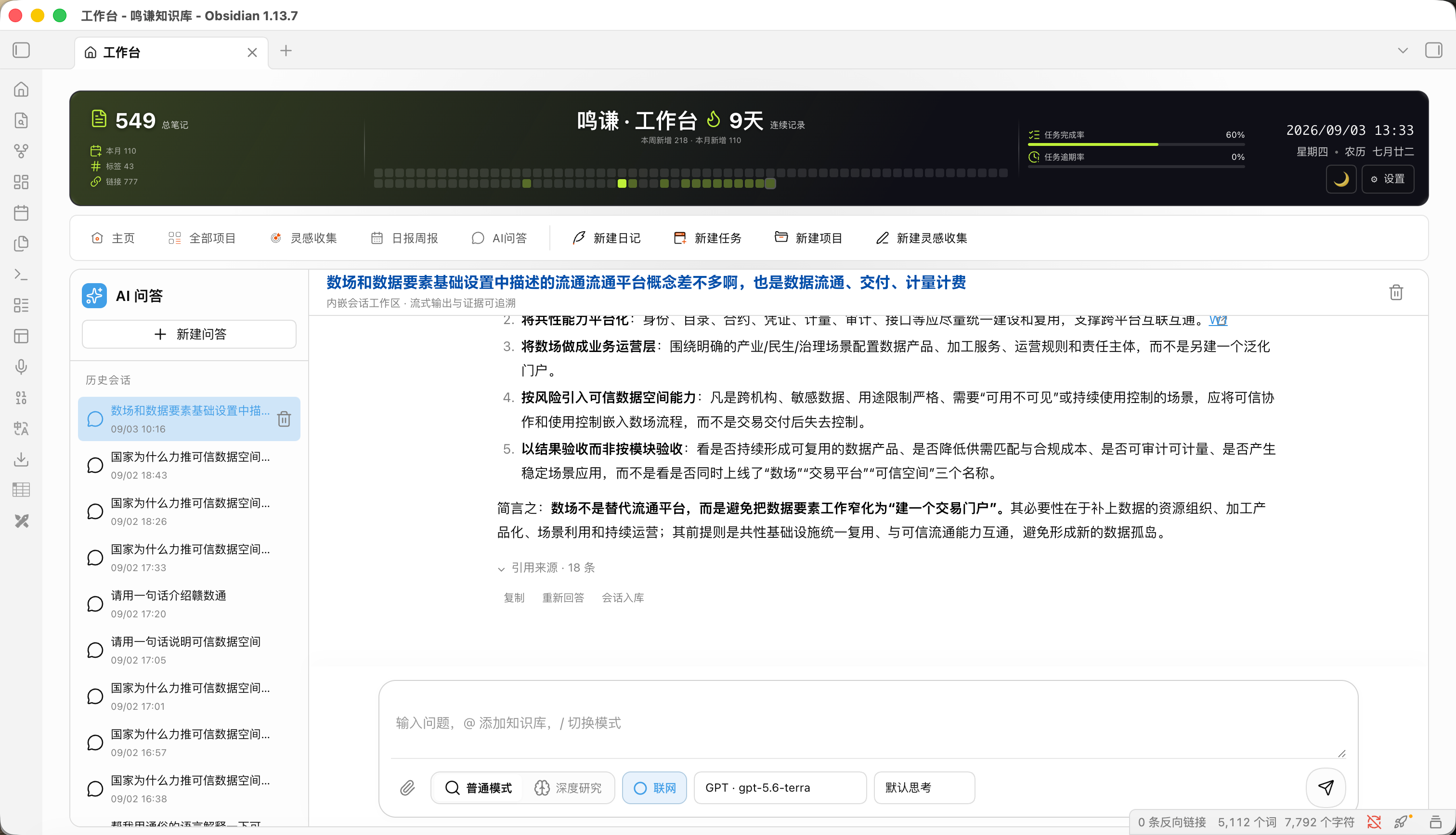
Task: Click the microphone recorder ribbon icon
Action: (x=21, y=367)
